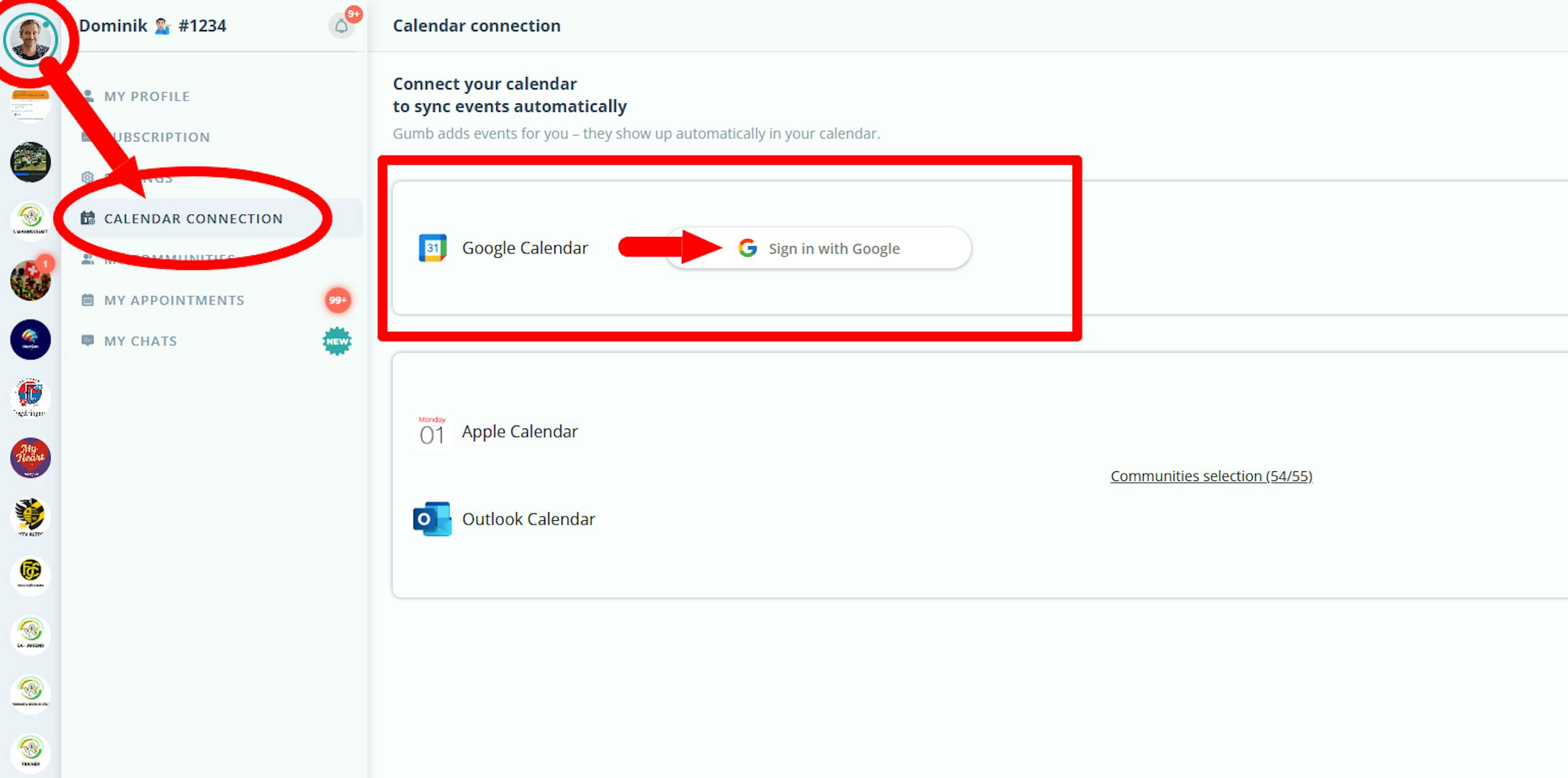Screen dimensions: 1568x778
Task: Open the dark blue brain community icon
Action: [31, 339]
